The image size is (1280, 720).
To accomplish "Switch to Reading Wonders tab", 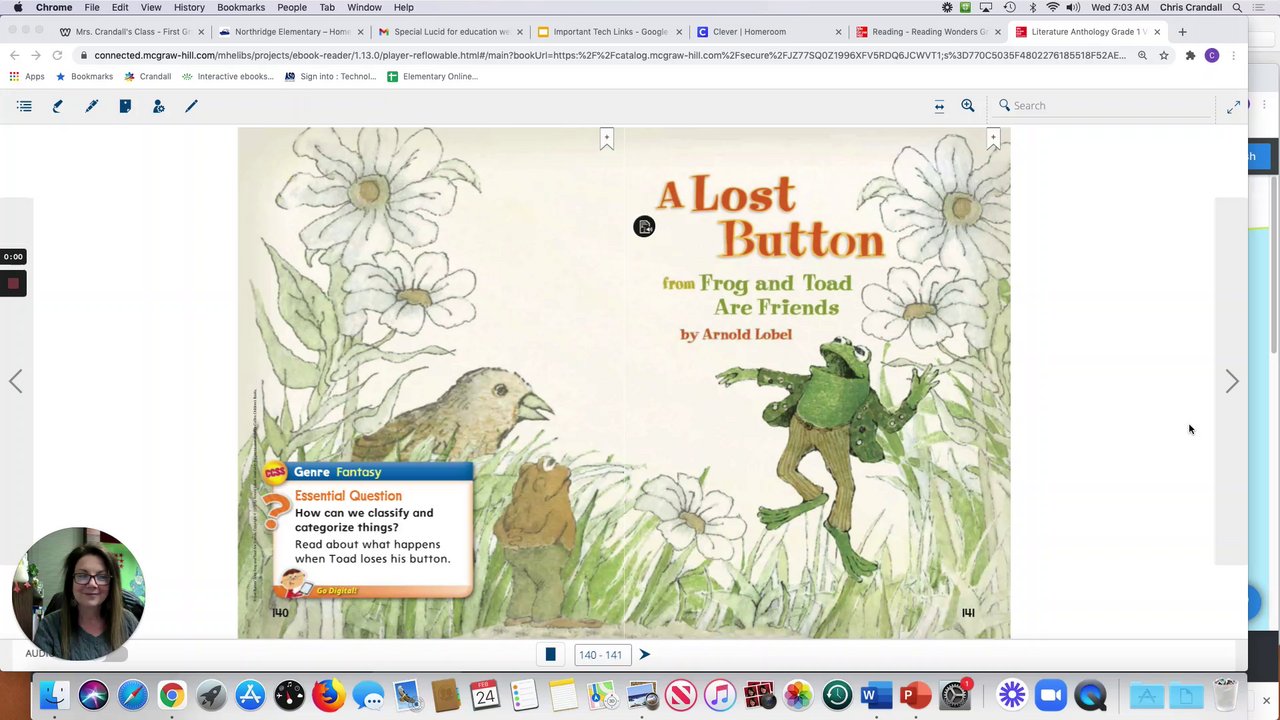I will click(x=929, y=32).
